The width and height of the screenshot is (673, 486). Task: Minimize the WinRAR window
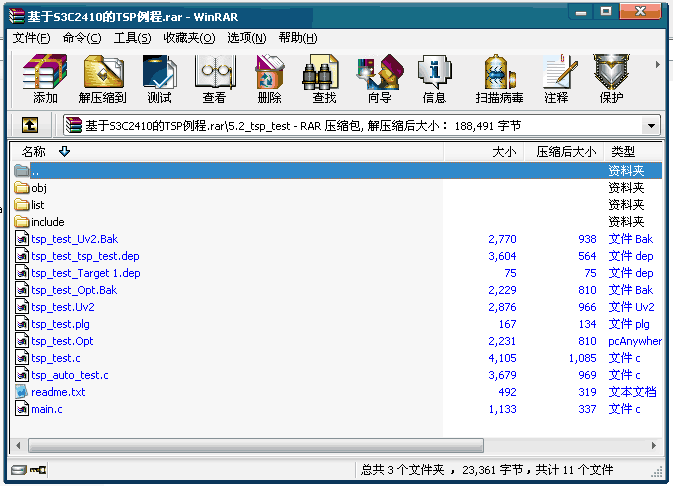pyautogui.click(x=581, y=12)
